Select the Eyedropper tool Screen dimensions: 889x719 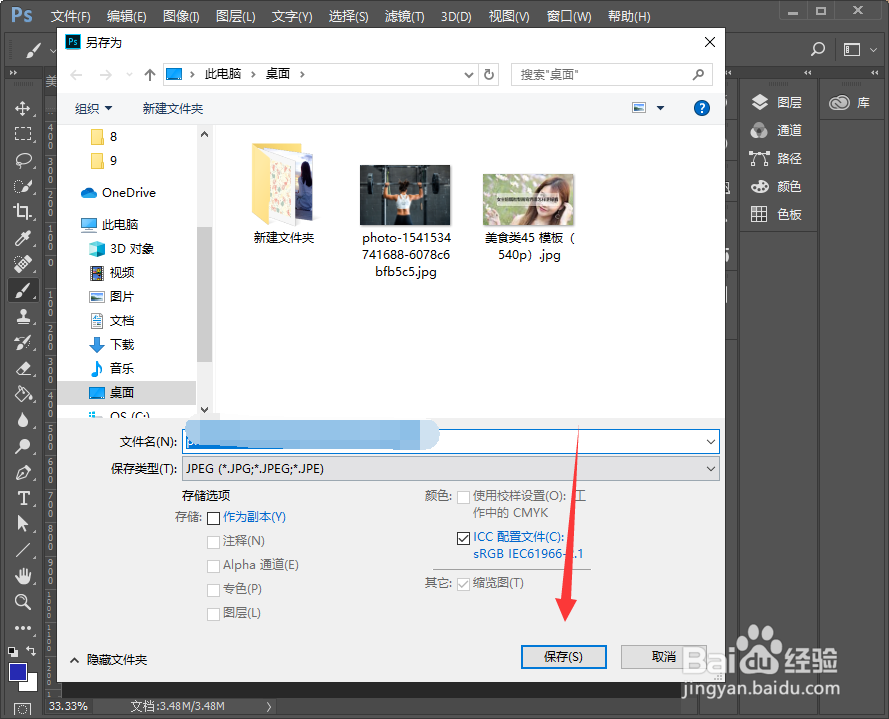(24, 239)
